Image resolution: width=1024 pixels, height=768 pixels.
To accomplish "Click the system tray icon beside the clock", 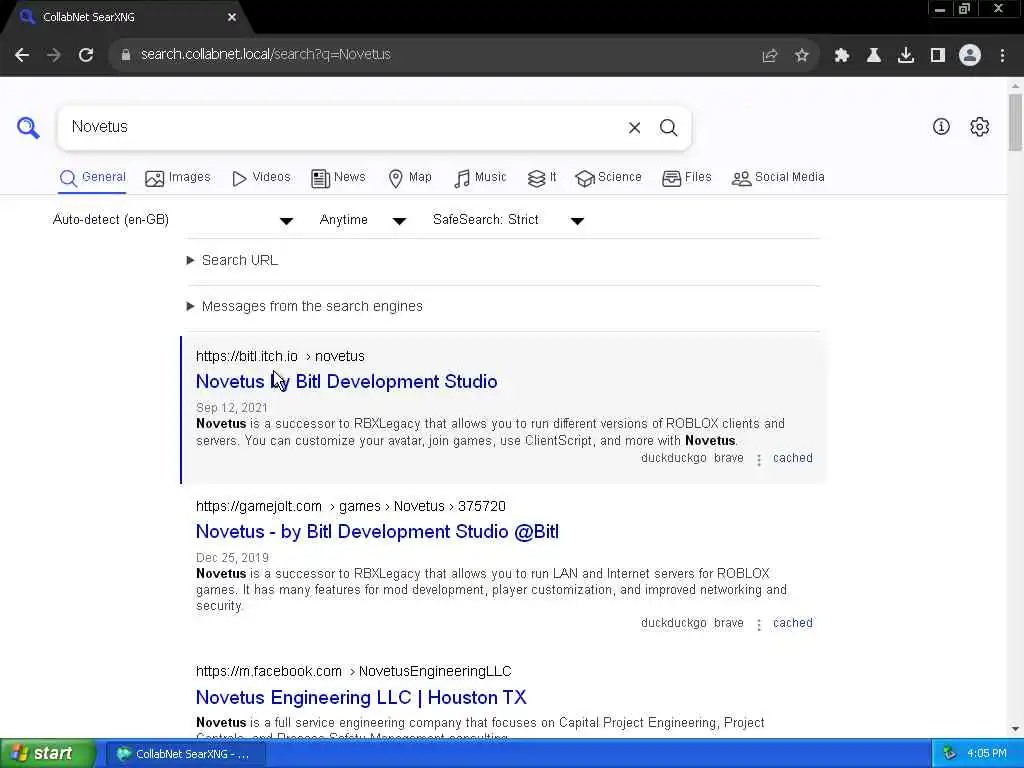I will pos(950,753).
